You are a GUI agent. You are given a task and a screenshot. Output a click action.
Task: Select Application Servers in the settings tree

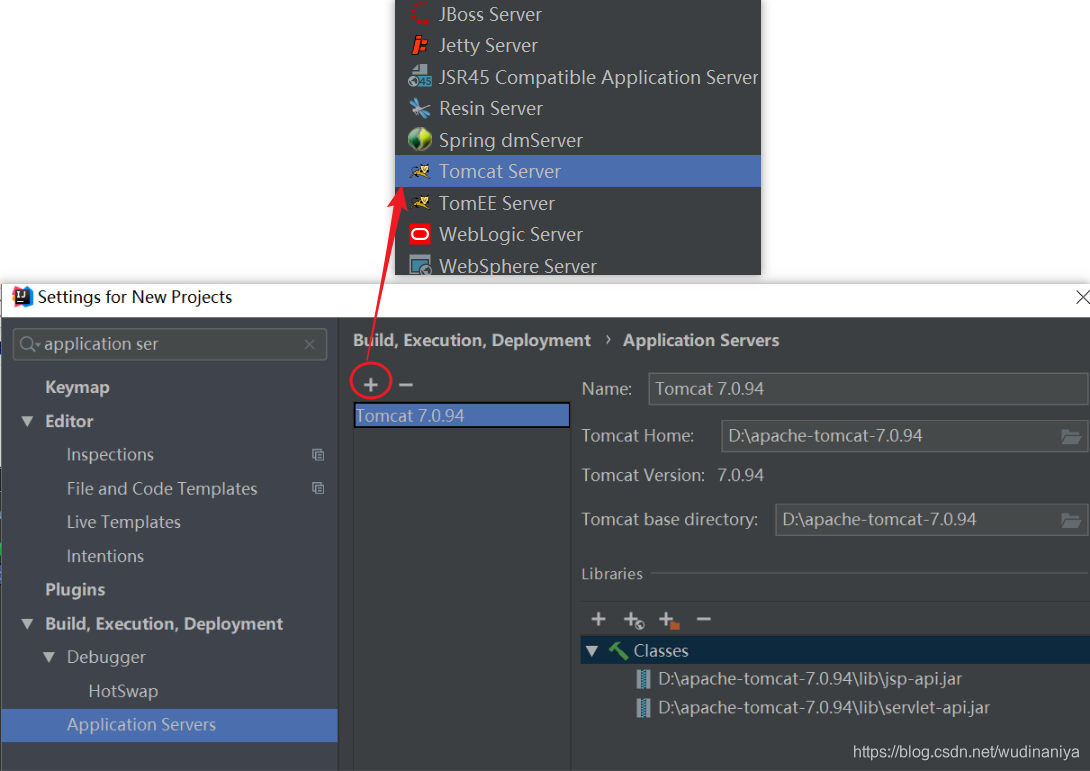point(170,724)
